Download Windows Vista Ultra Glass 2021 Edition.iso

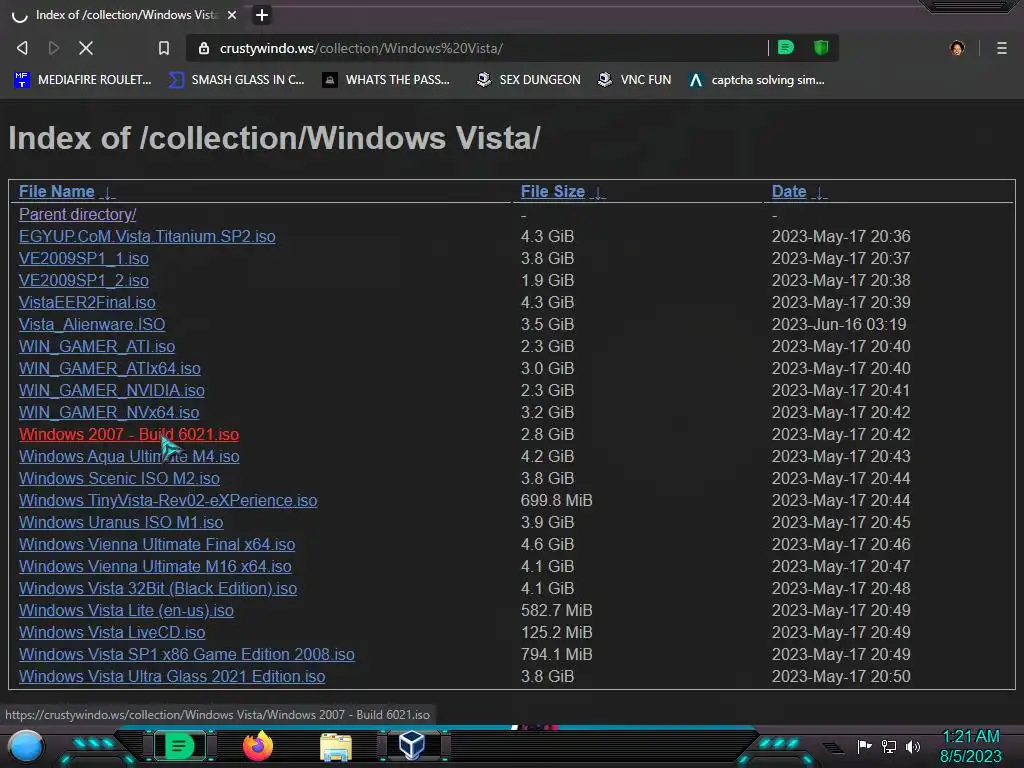(172, 677)
